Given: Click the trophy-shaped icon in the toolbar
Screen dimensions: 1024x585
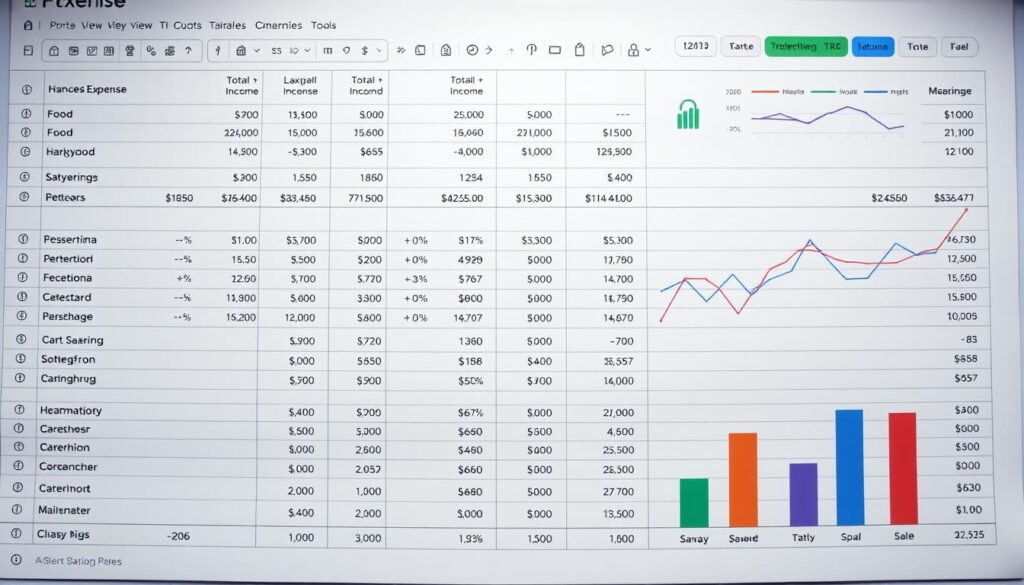Looking at the screenshot, I should point(130,50).
